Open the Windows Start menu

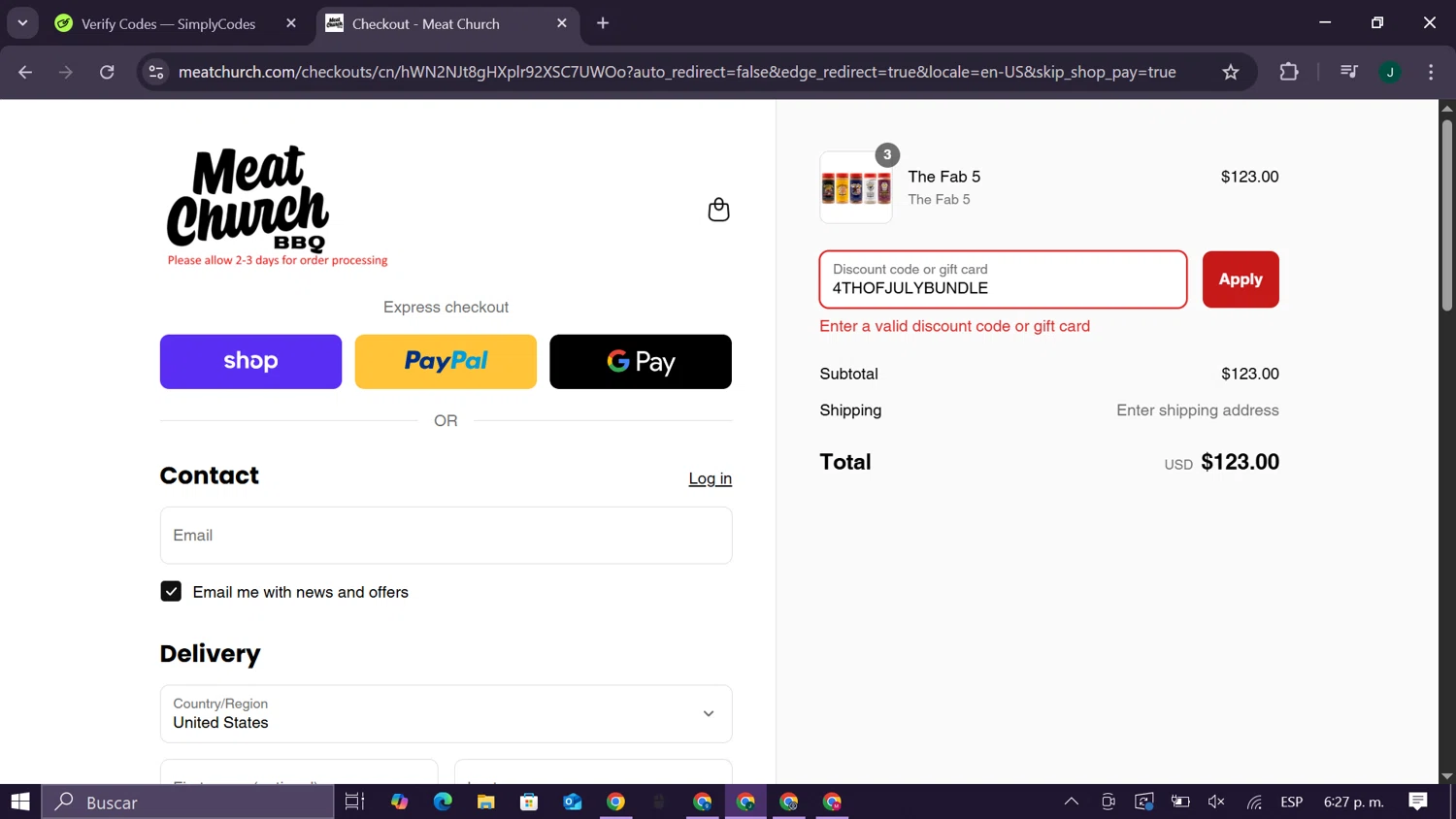coord(20,802)
